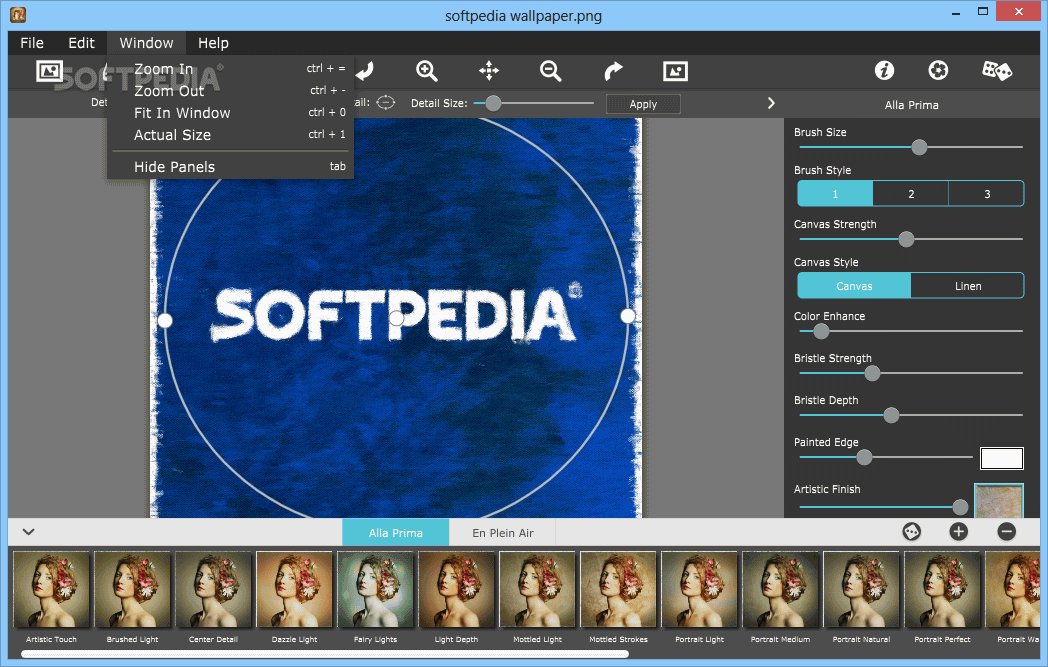Open the Edit menu
The height and width of the screenshot is (667, 1048).
click(82, 43)
